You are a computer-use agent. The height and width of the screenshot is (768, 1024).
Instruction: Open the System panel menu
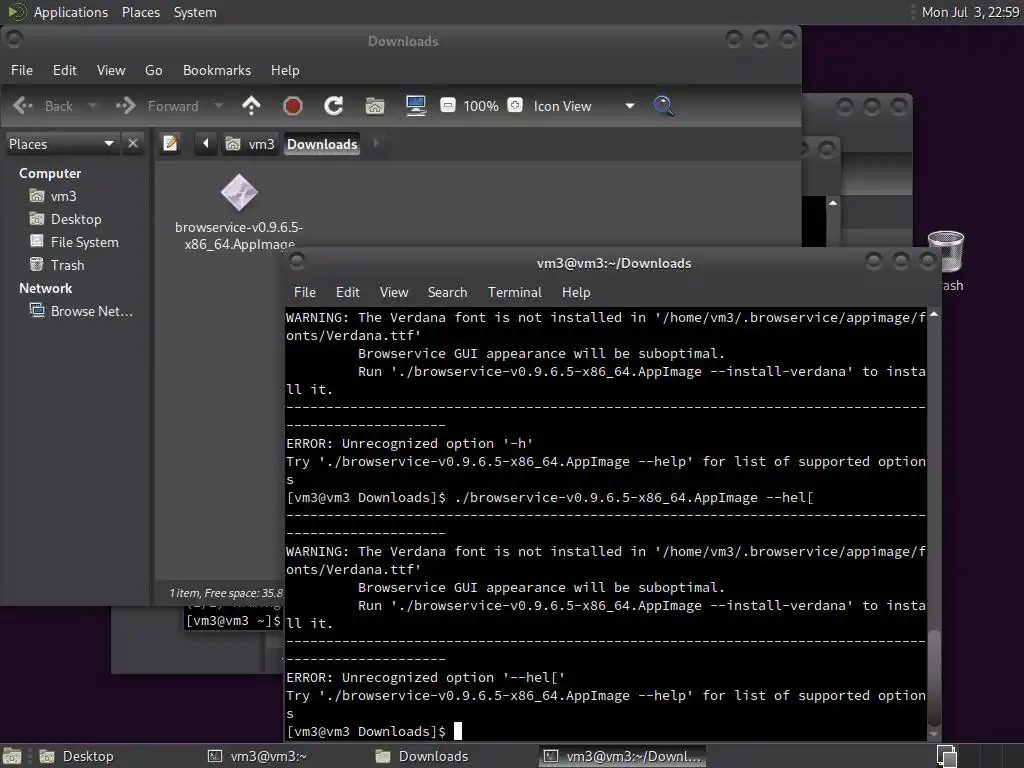tap(195, 12)
